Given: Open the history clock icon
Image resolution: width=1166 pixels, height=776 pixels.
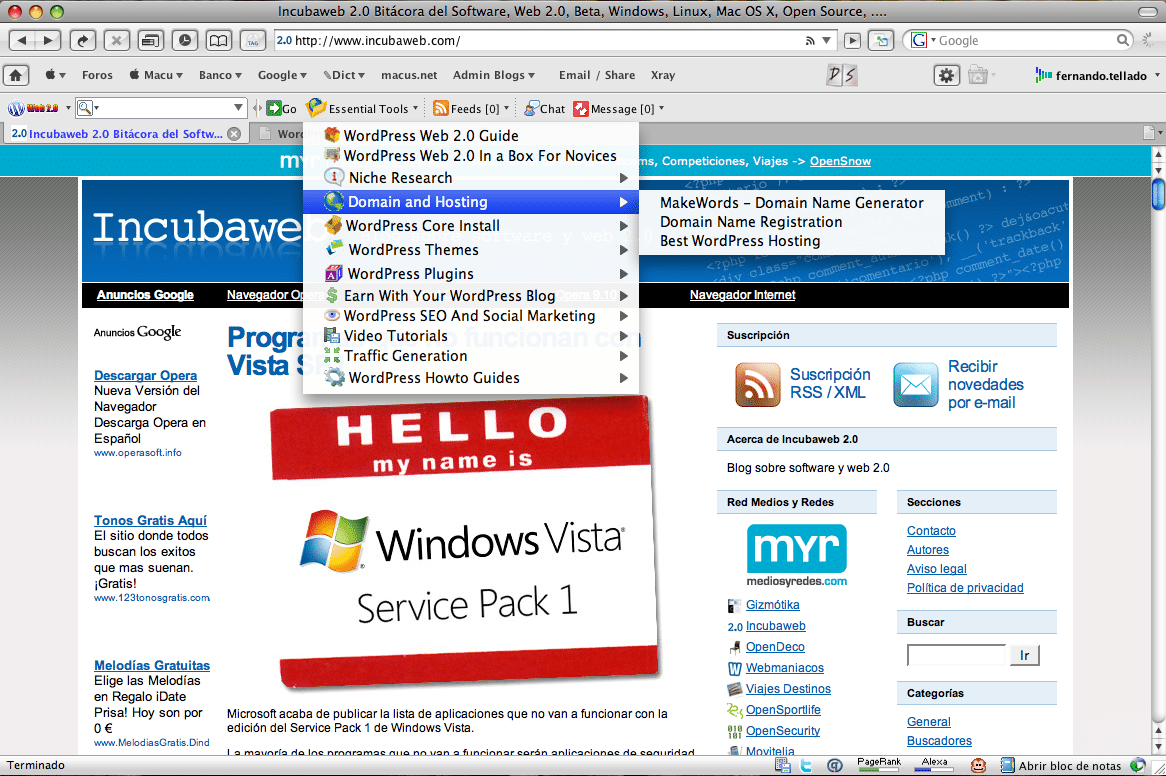Looking at the screenshot, I should [x=185, y=40].
